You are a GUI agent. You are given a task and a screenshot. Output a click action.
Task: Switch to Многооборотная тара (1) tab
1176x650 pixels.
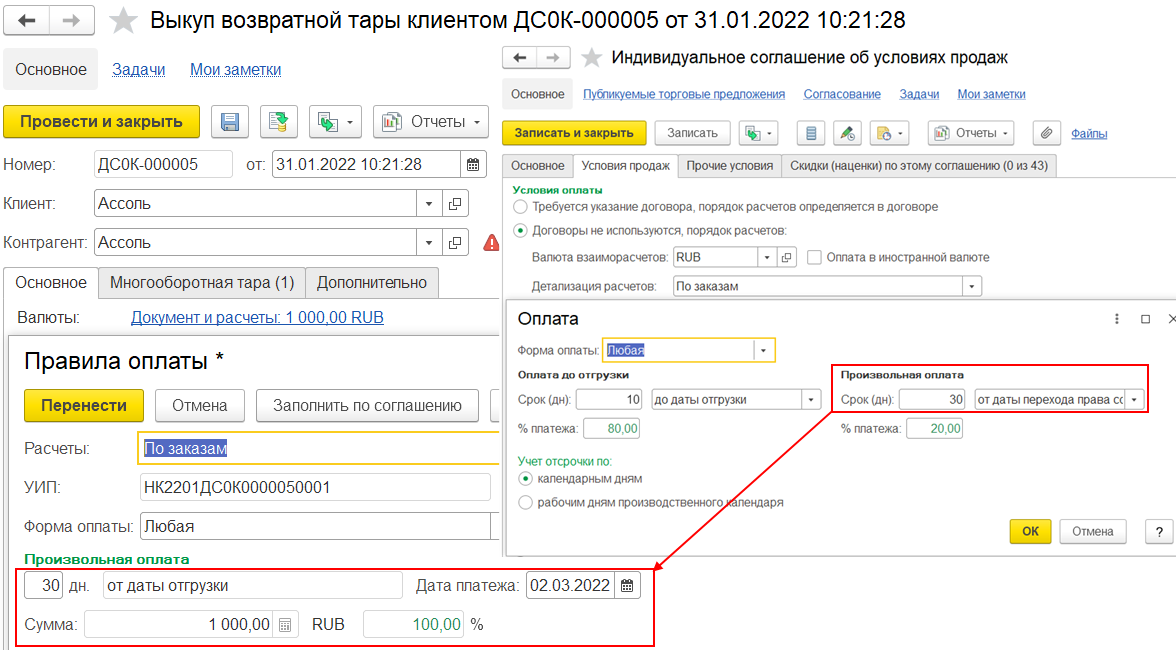[202, 283]
